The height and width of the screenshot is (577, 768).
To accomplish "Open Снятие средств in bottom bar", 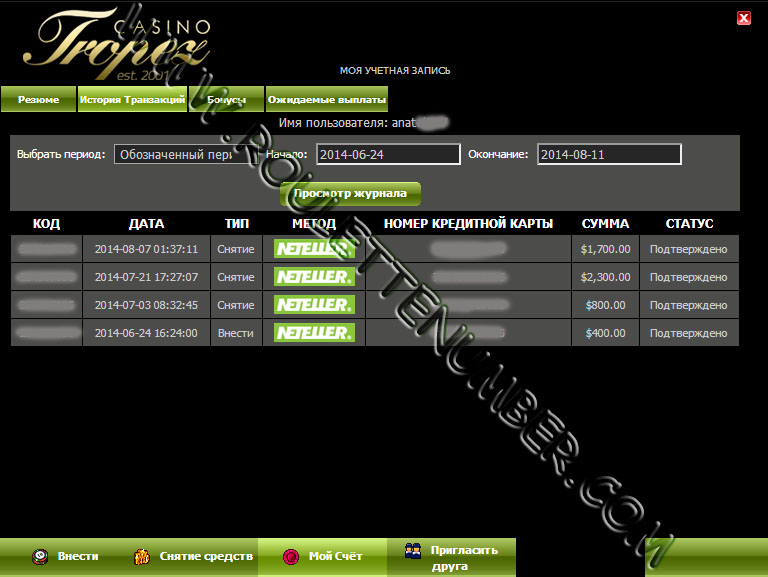I will pyautogui.click(x=193, y=557).
